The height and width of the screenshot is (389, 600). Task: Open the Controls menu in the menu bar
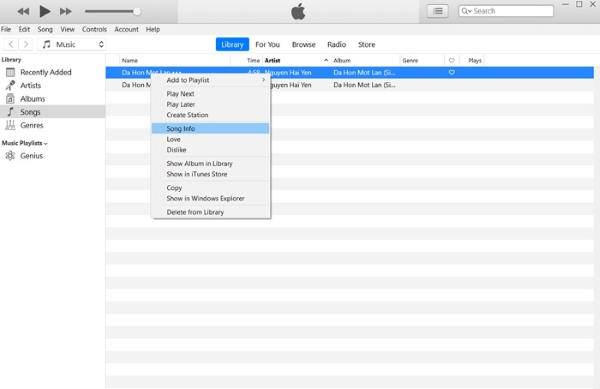pos(94,29)
